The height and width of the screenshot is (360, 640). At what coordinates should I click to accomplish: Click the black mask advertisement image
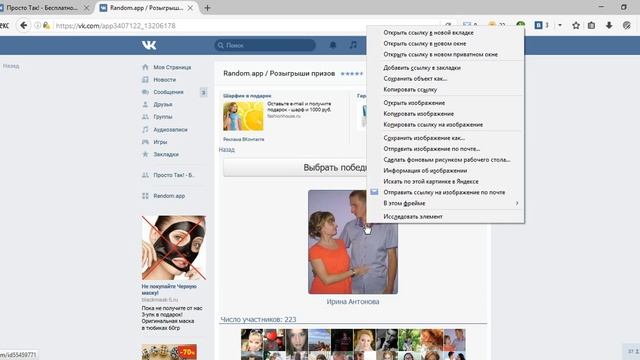click(173, 248)
